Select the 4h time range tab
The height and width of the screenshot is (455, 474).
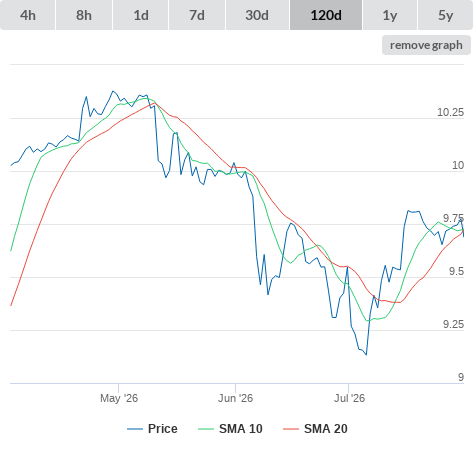coord(28,15)
